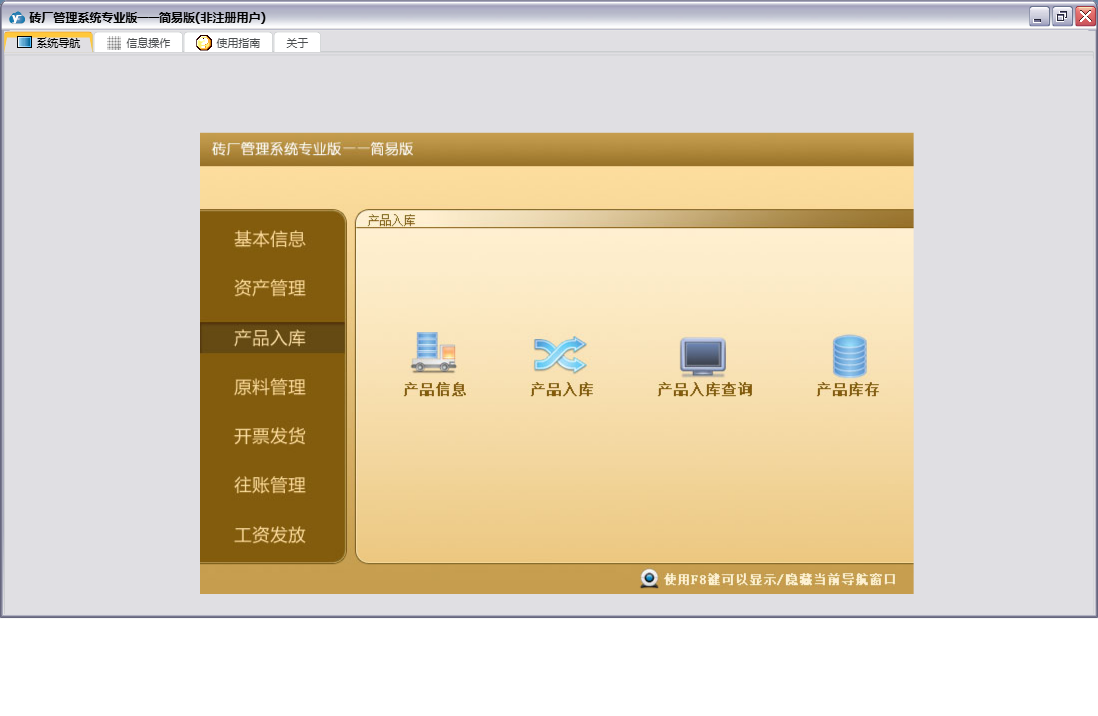Select 基本信息 in the sidebar
Image resolution: width=1098 pixels, height=716 pixels.
(x=270, y=239)
